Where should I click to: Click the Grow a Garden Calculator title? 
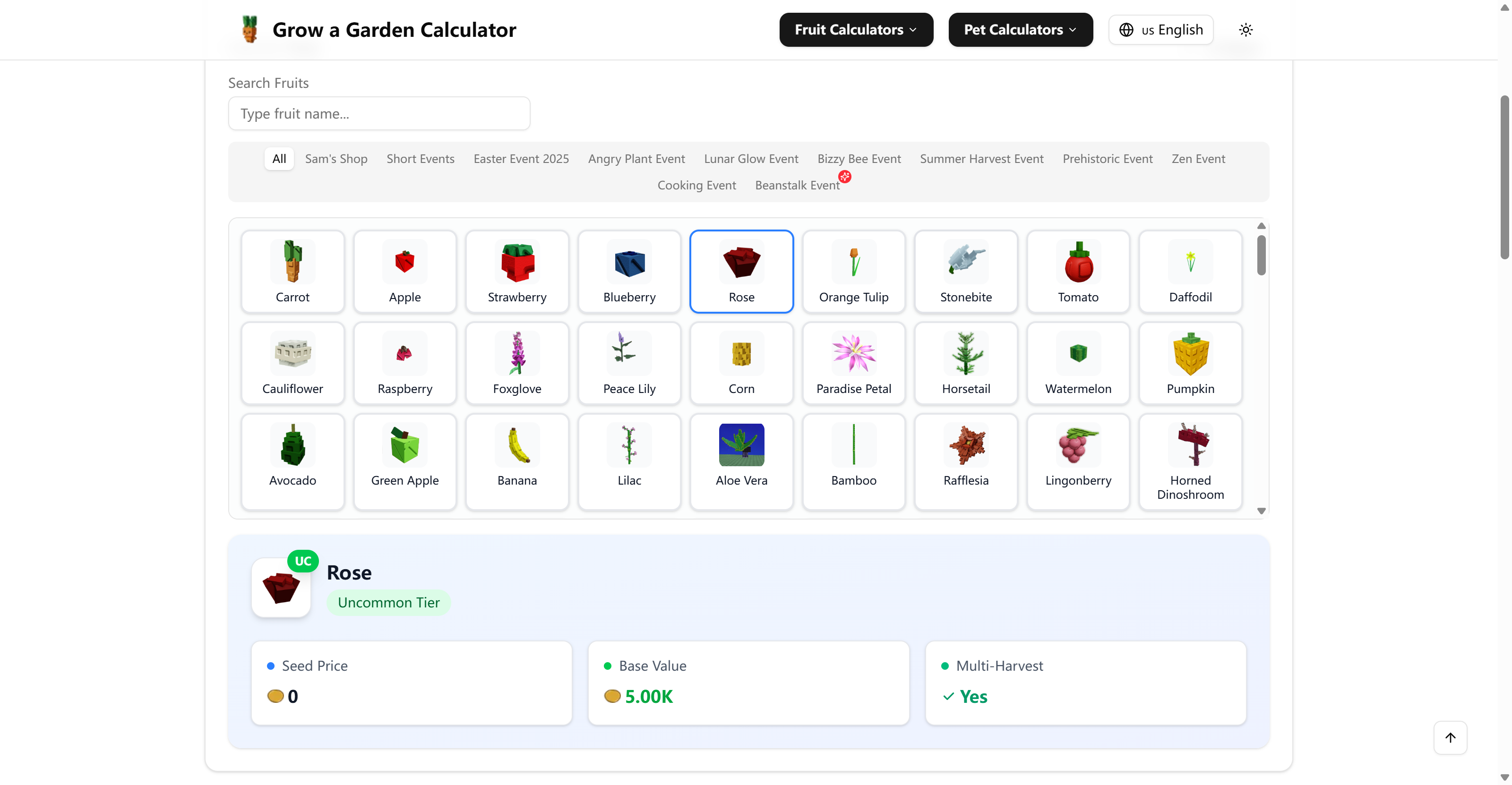(x=394, y=29)
